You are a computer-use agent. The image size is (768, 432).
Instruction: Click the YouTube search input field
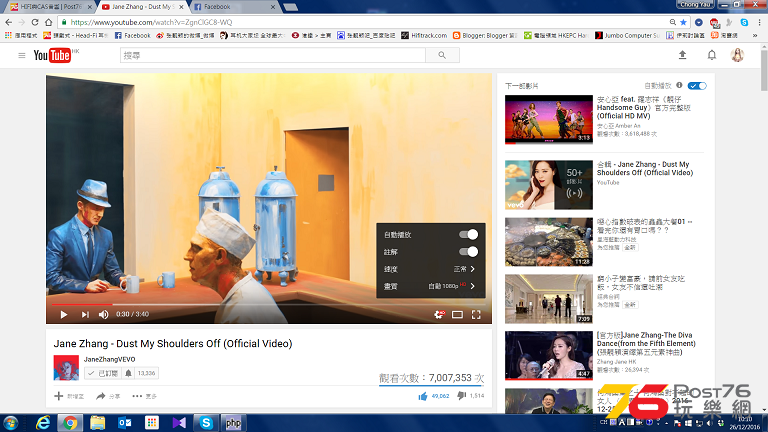coord(273,55)
